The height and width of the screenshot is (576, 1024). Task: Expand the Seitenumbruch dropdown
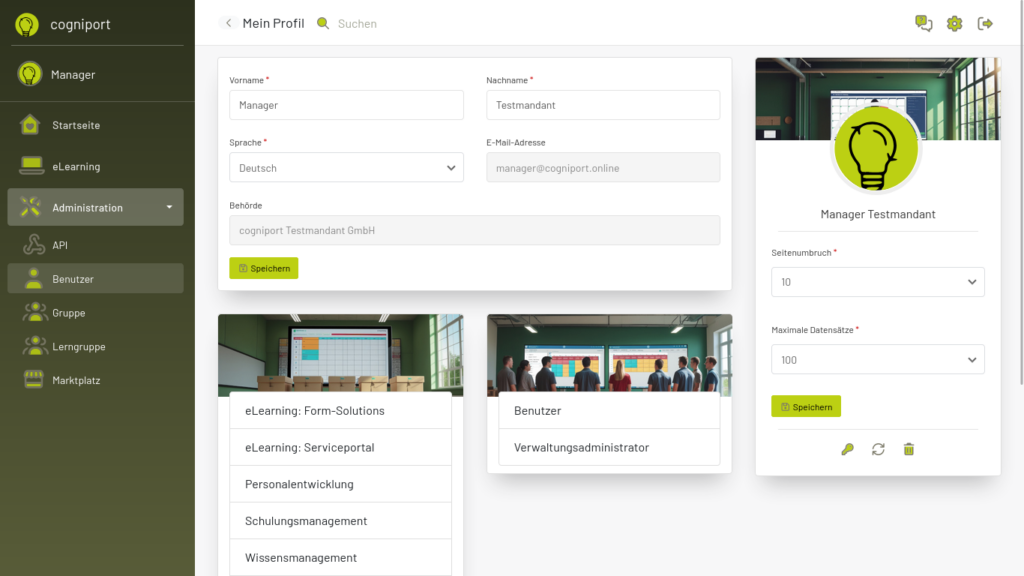point(877,282)
